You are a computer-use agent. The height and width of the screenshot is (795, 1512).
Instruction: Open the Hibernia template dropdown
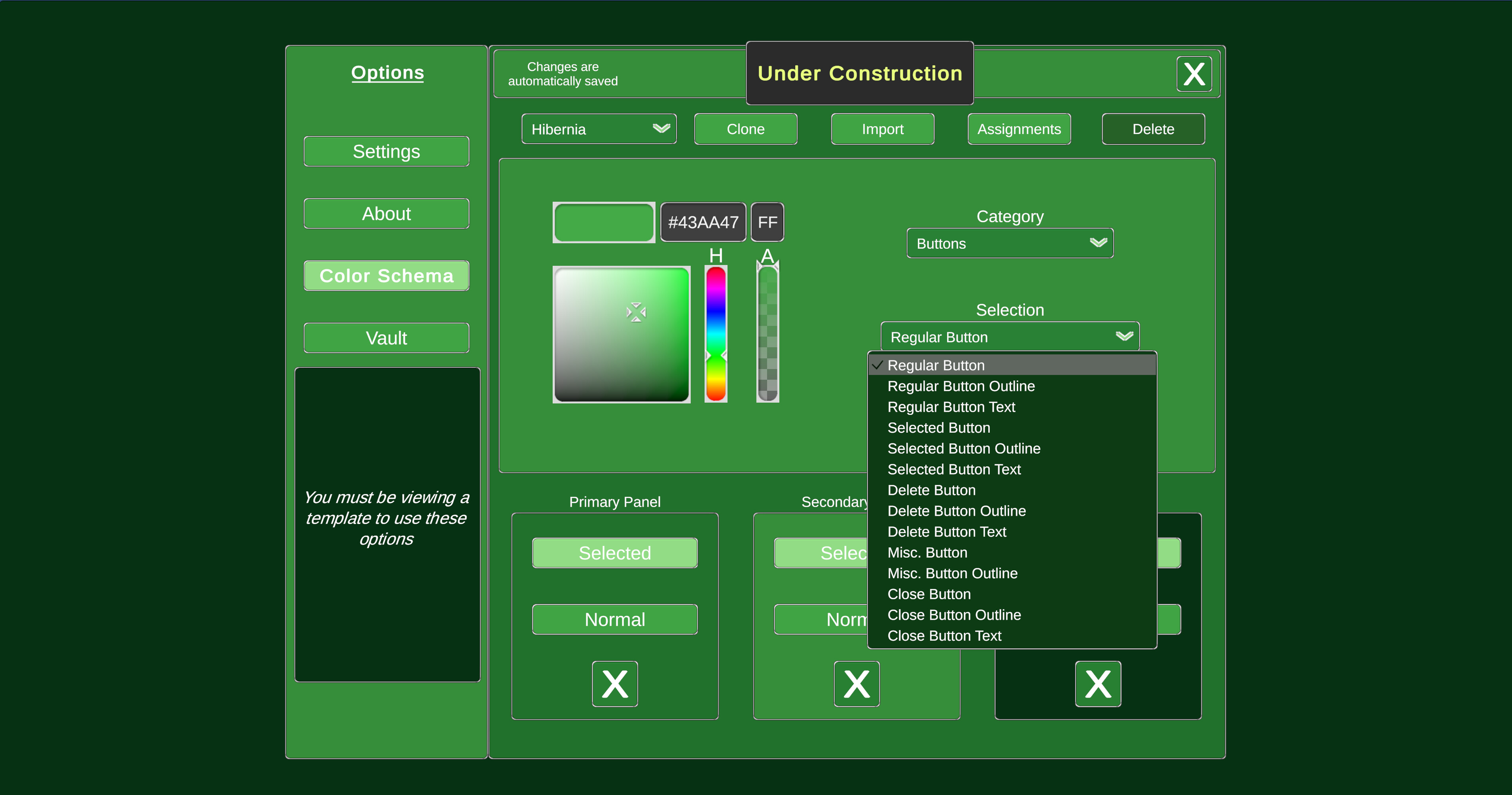pyautogui.click(x=599, y=129)
